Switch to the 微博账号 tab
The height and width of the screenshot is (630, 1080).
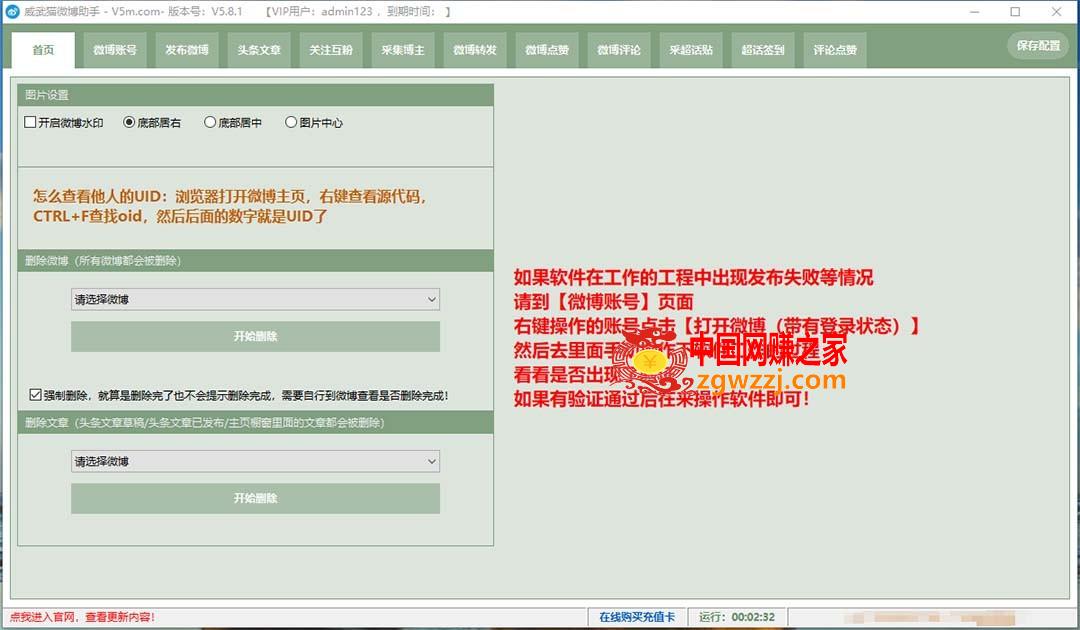point(115,50)
